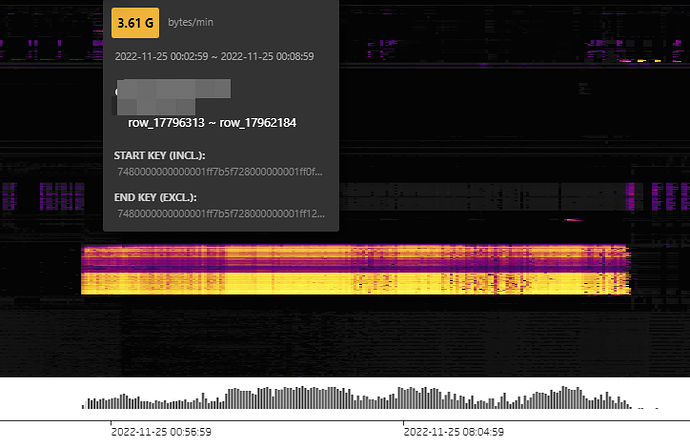Click the row_17796313 ~ row_17962184 range
690x446 pixels.
(x=212, y=123)
